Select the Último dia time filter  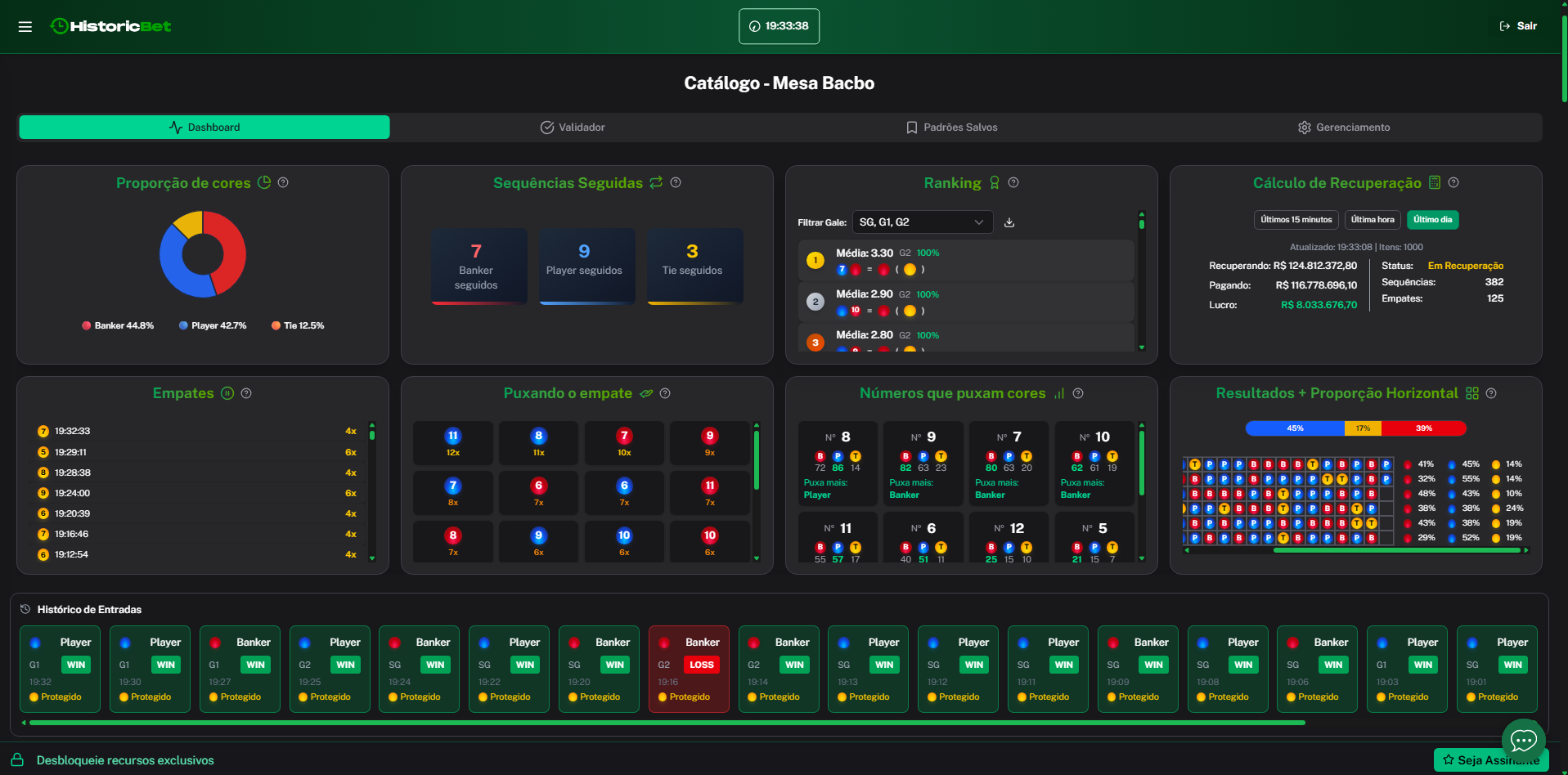point(1432,220)
